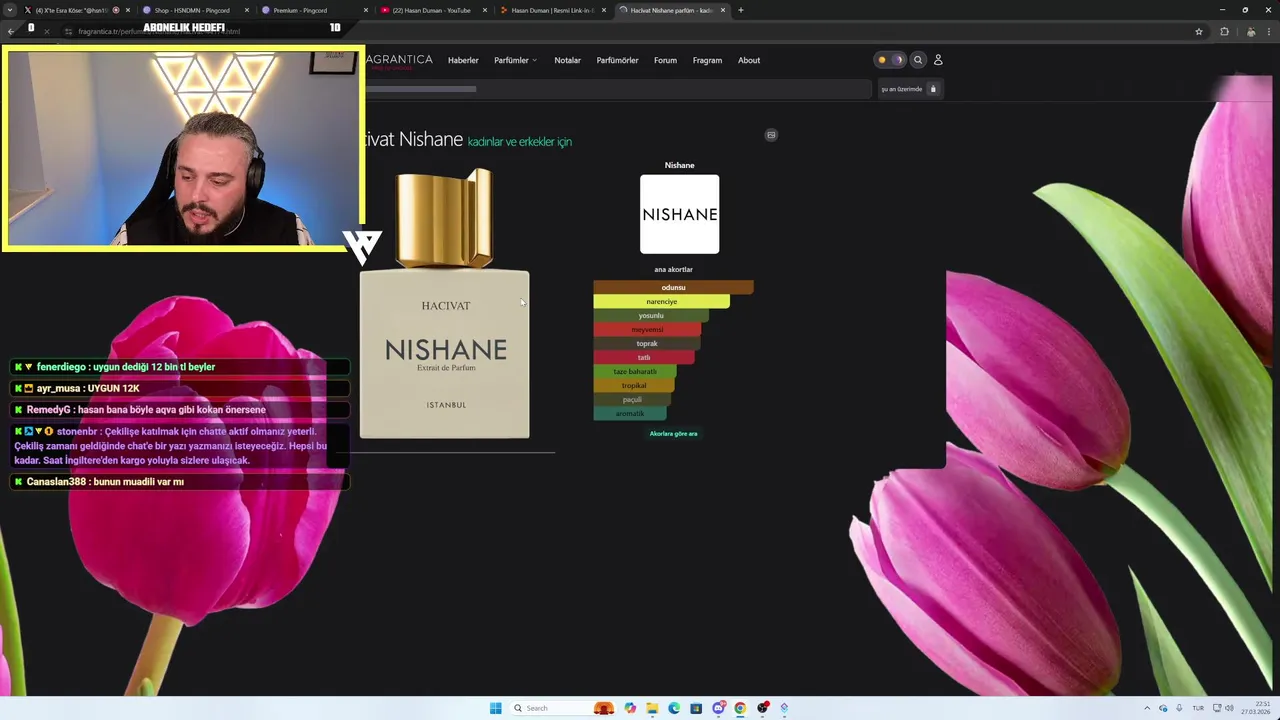
Task: Open the clock showing 22:51
Action: (x=1256, y=708)
